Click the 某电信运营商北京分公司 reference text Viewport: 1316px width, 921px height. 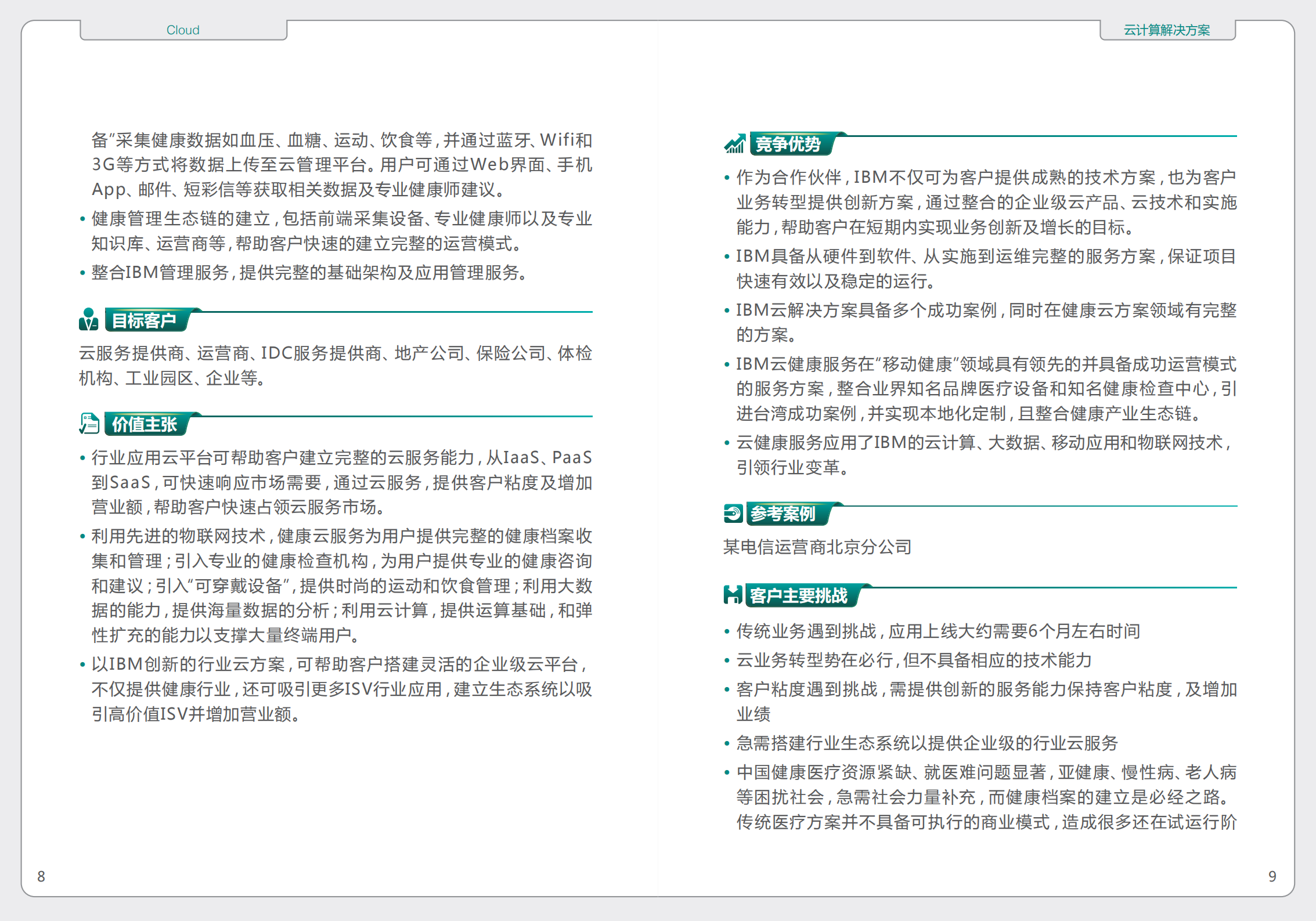tap(817, 547)
